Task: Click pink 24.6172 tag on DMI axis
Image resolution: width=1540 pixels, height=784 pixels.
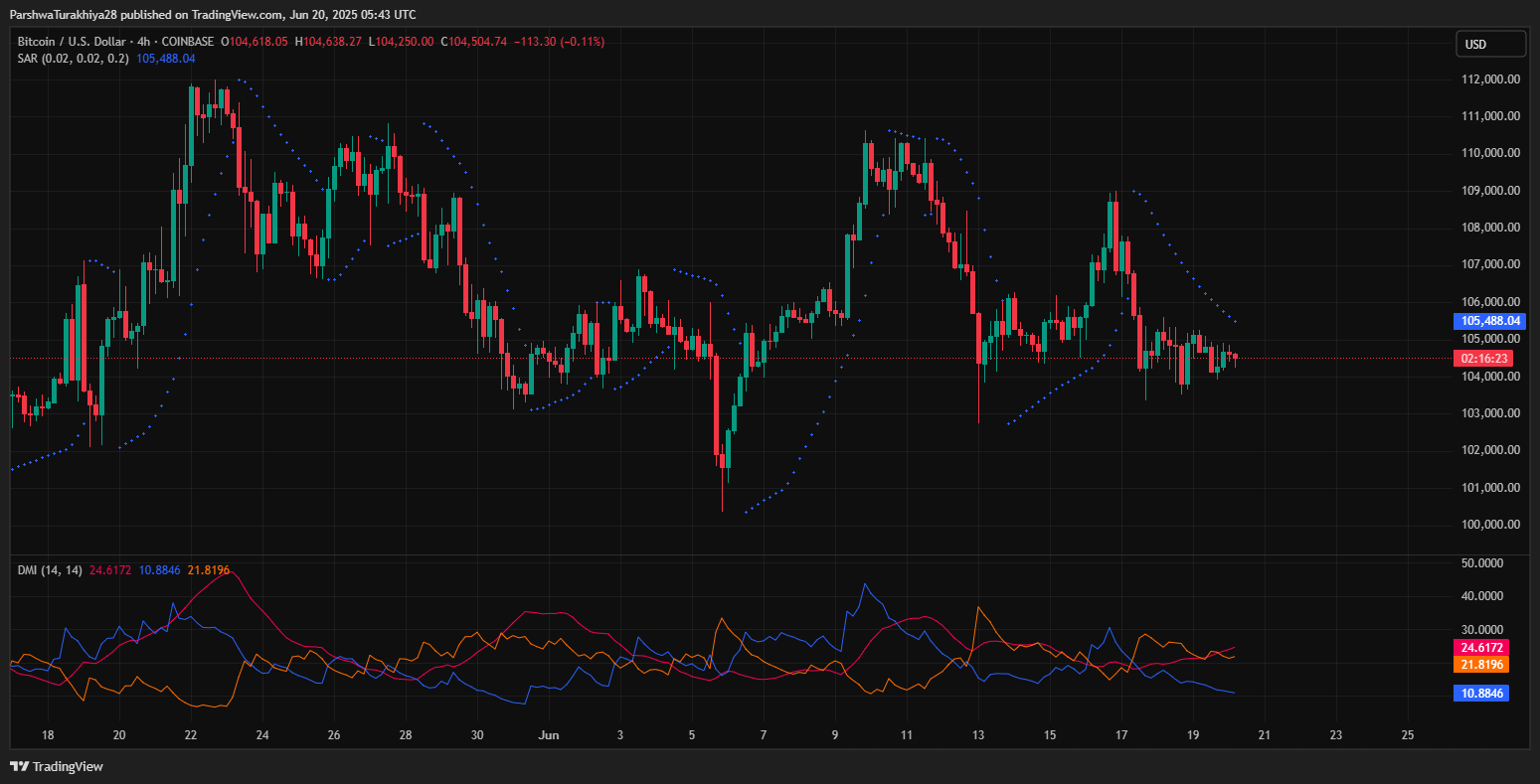Action: coord(1480,647)
